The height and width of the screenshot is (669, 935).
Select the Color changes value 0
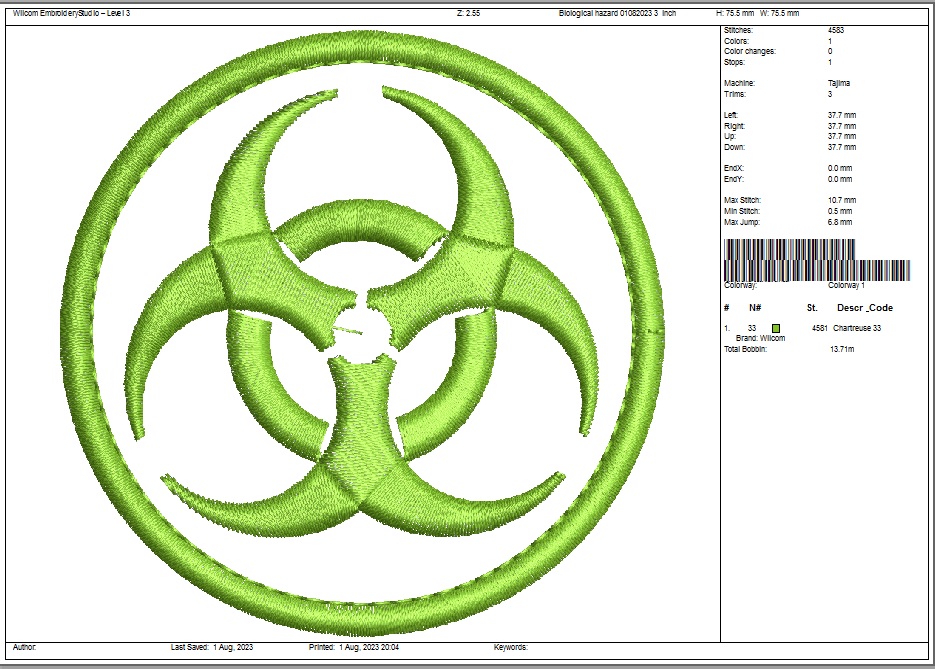pos(830,51)
